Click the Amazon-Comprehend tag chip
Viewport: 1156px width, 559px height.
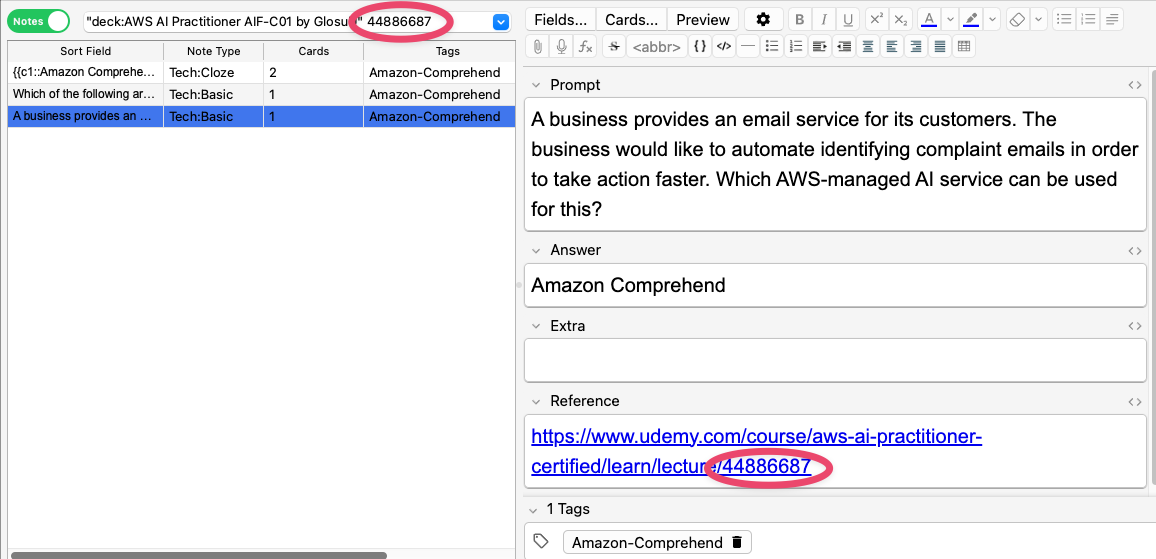coord(657,543)
